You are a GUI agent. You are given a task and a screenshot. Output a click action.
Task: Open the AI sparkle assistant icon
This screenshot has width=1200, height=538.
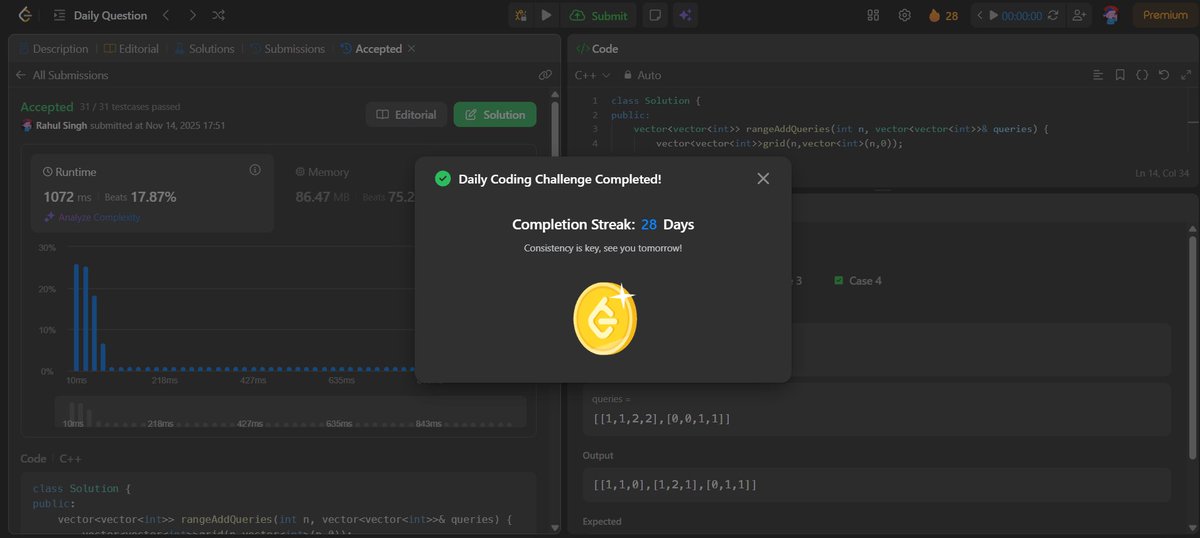tap(685, 15)
